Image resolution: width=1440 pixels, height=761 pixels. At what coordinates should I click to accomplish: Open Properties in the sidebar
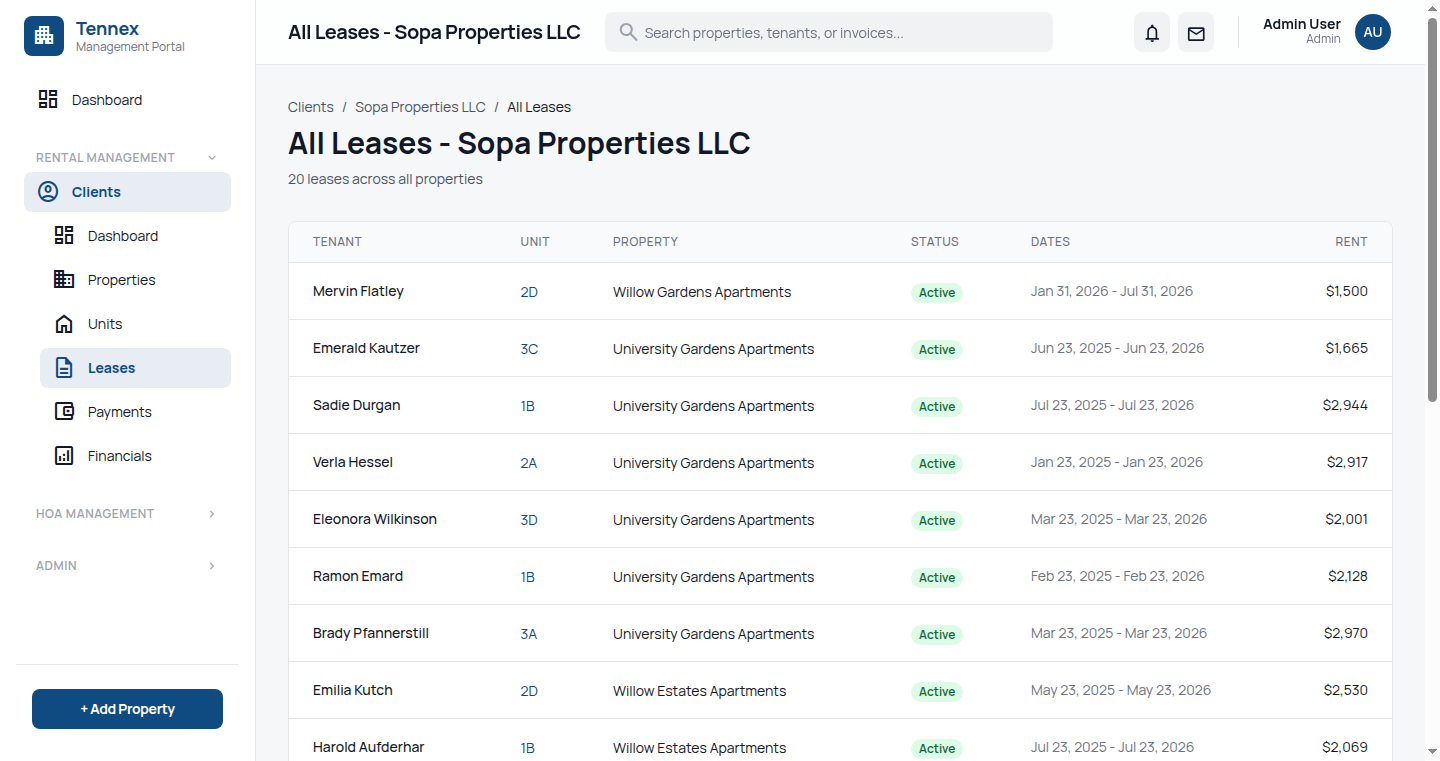pos(121,280)
